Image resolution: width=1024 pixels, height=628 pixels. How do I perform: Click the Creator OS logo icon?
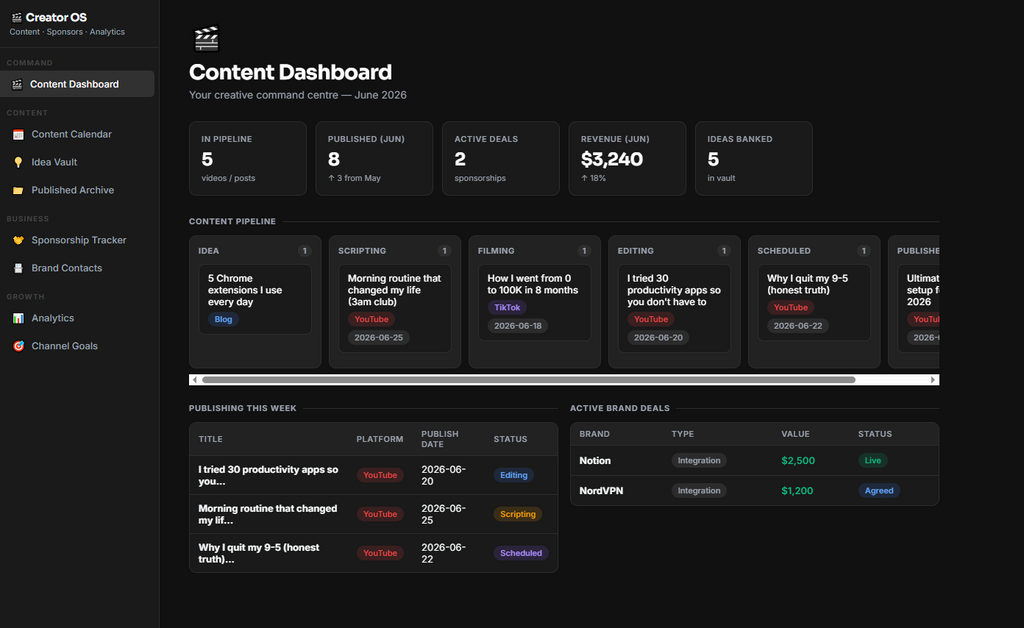click(x=16, y=18)
